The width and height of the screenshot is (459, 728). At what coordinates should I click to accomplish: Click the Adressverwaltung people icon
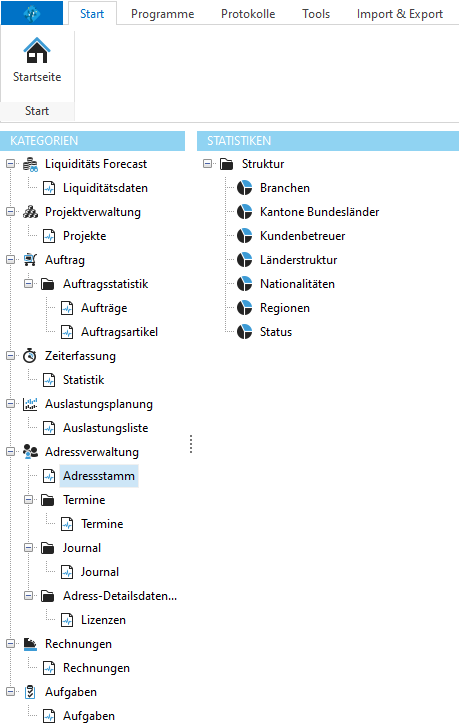pyautogui.click(x=30, y=452)
